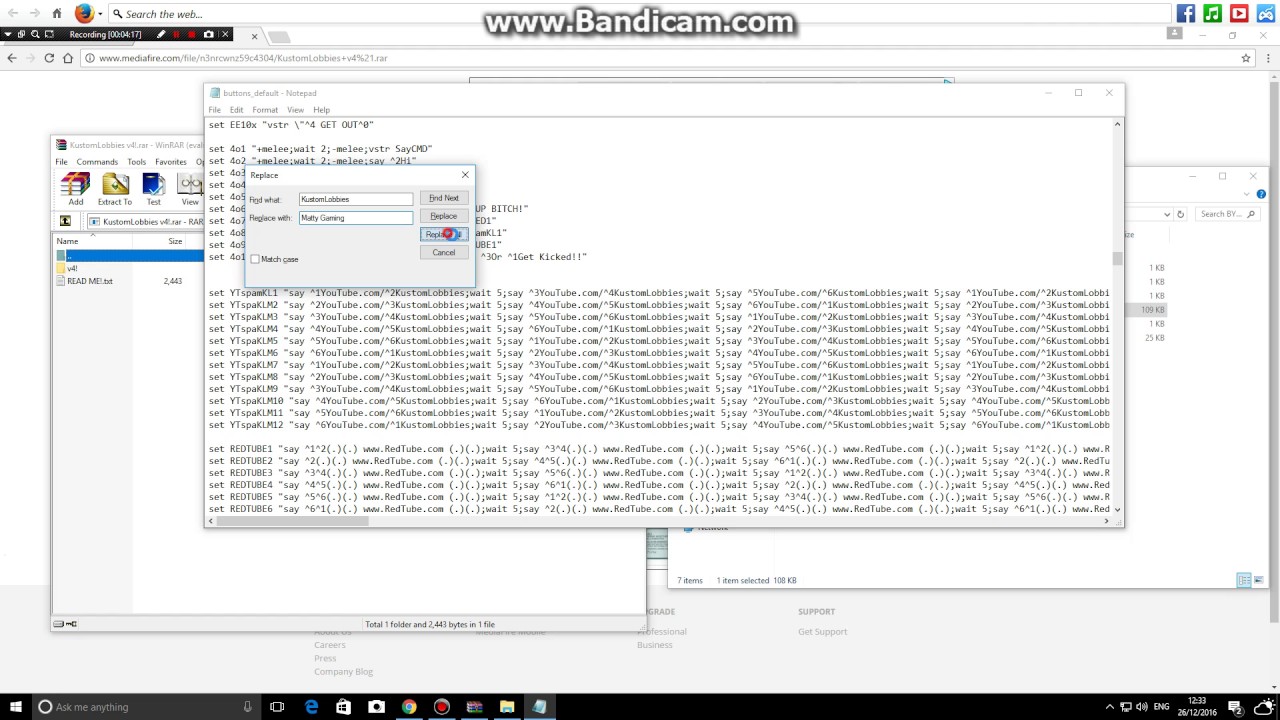Click the Facebook icon in browser toolbar
1280x720 pixels.
tap(1186, 14)
